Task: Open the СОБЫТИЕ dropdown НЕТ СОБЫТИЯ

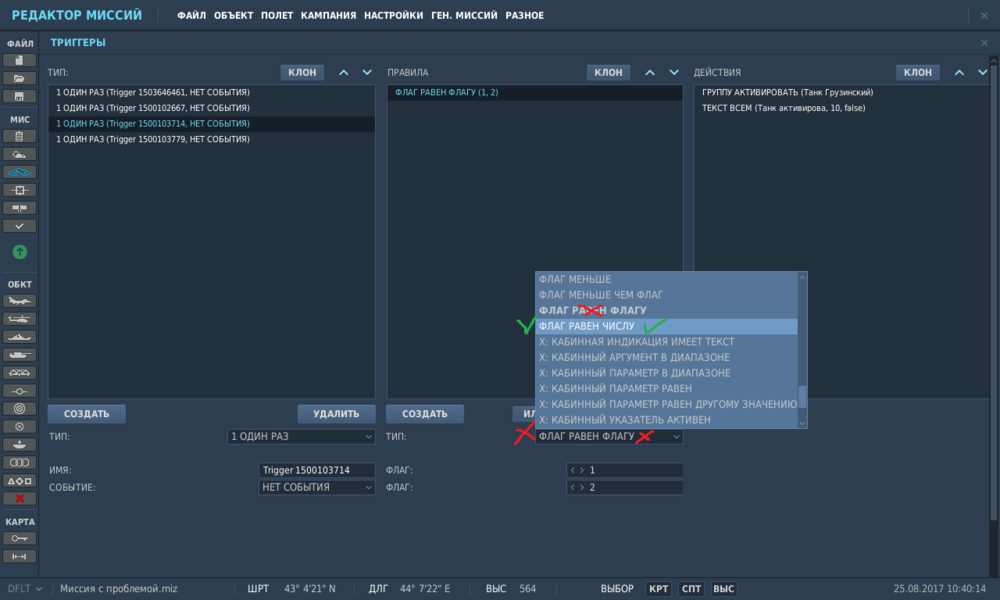Action: point(316,487)
